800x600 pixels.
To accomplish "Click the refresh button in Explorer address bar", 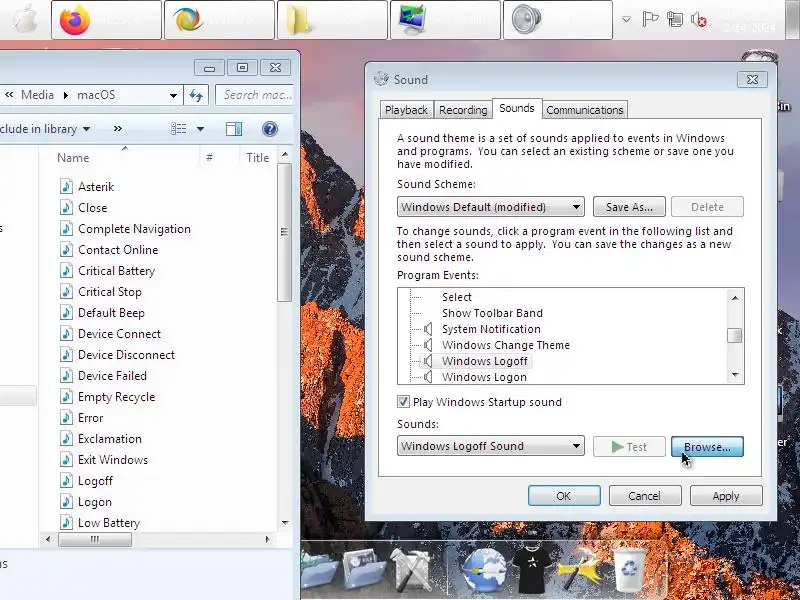I will [x=196, y=95].
